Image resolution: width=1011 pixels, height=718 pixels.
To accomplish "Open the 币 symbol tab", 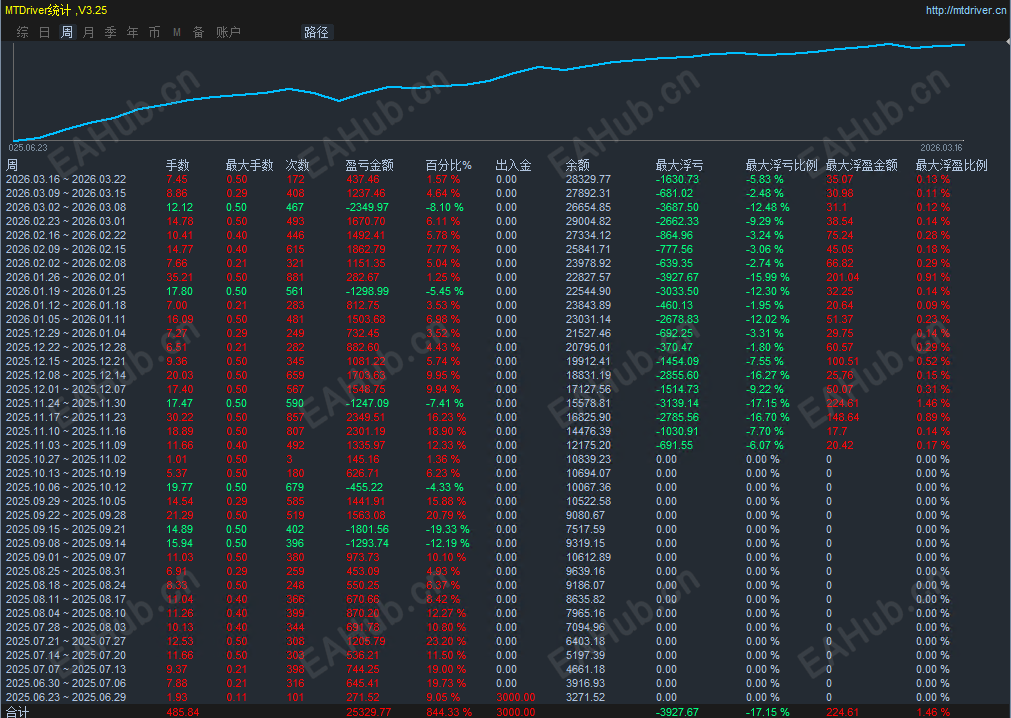I will coord(154,32).
